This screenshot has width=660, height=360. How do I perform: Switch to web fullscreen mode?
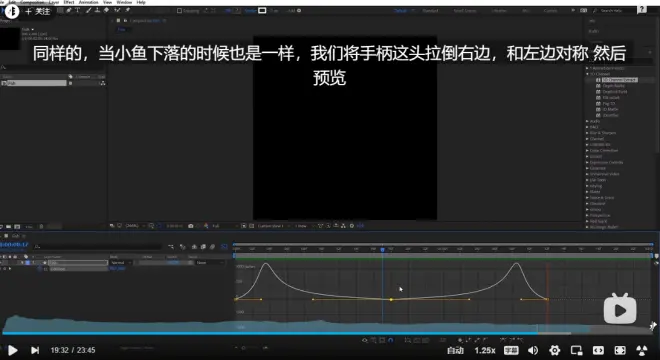click(x=598, y=350)
